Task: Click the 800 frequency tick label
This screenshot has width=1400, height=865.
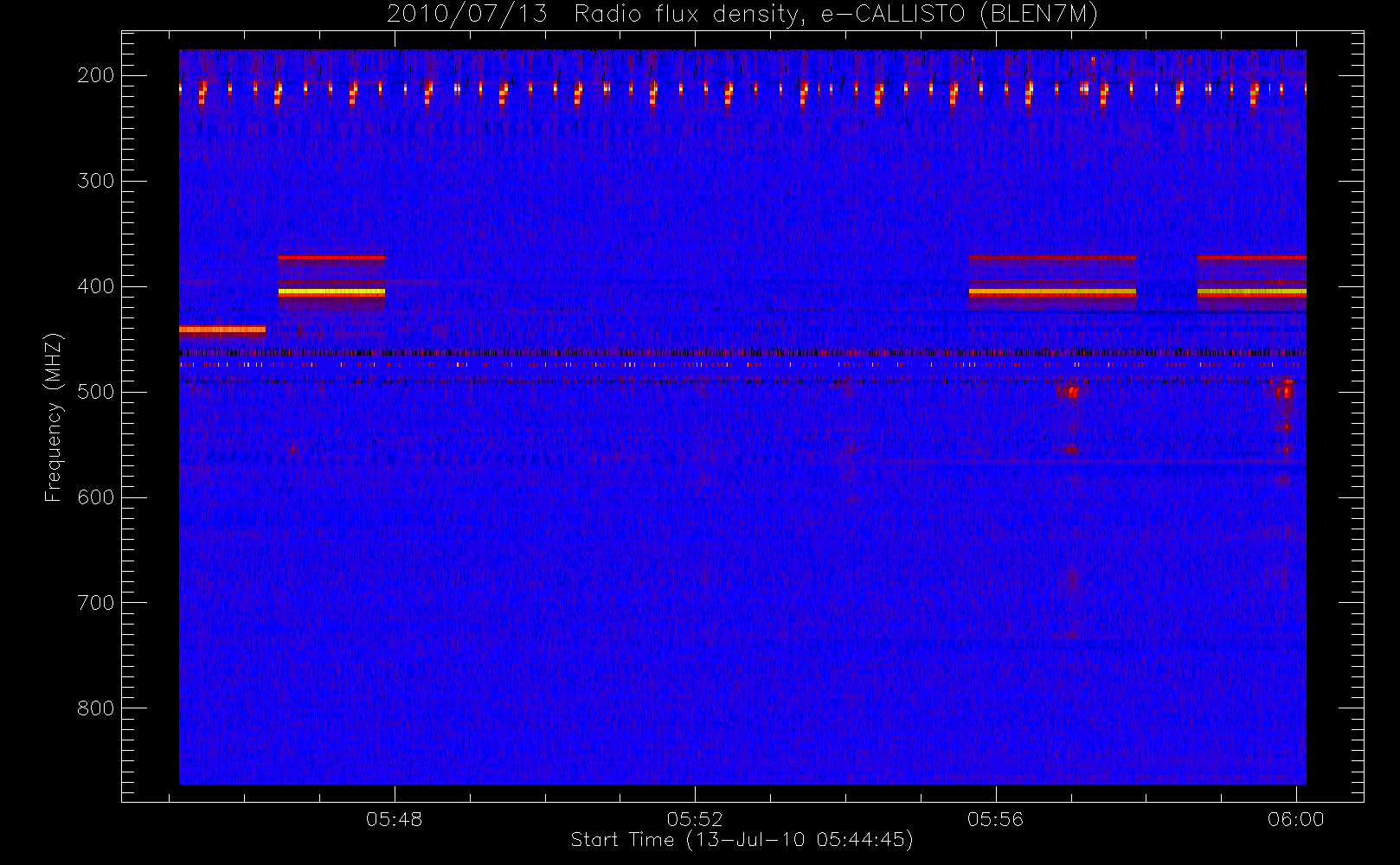Action: tap(96, 708)
